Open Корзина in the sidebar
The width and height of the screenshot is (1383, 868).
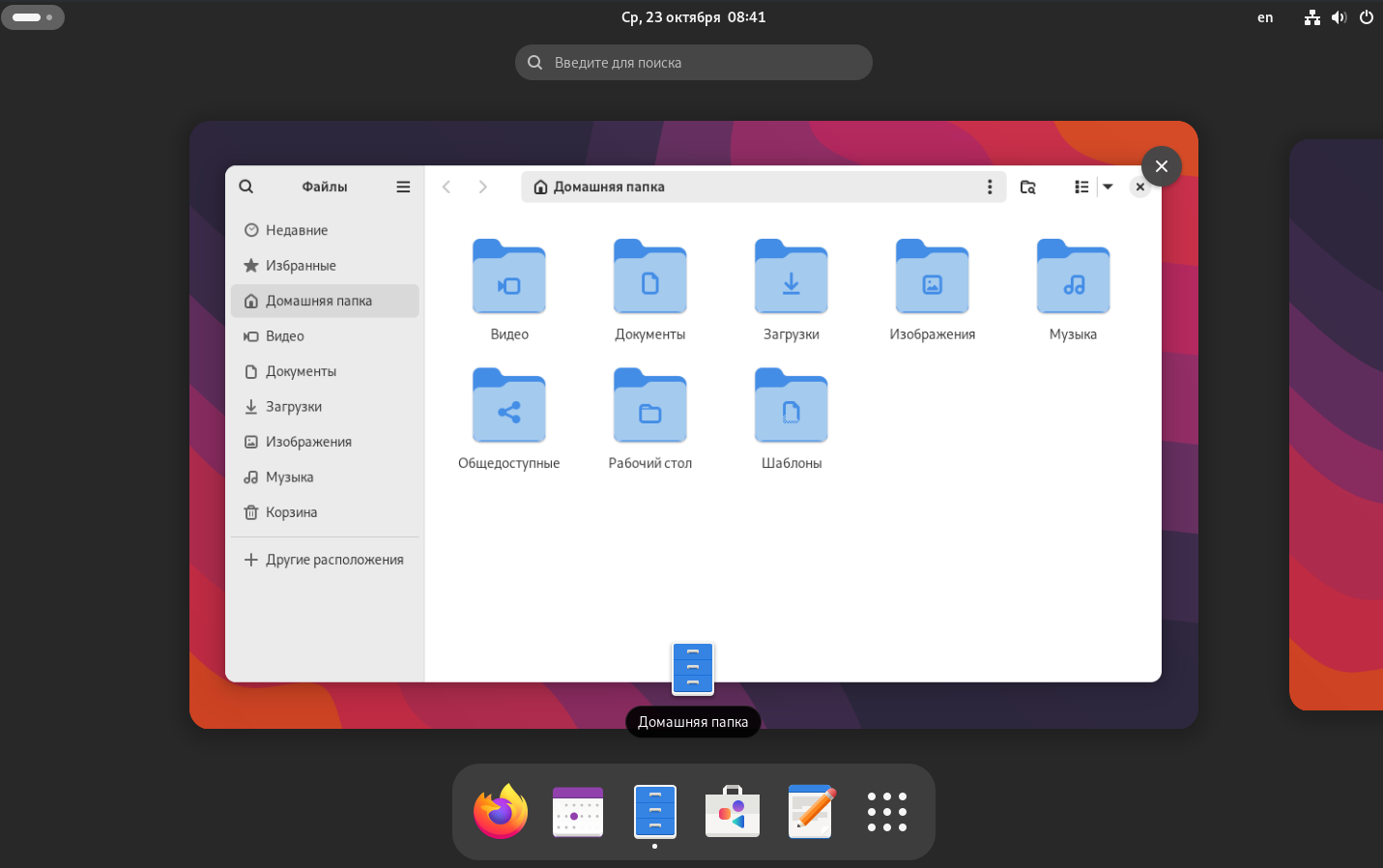pos(291,512)
